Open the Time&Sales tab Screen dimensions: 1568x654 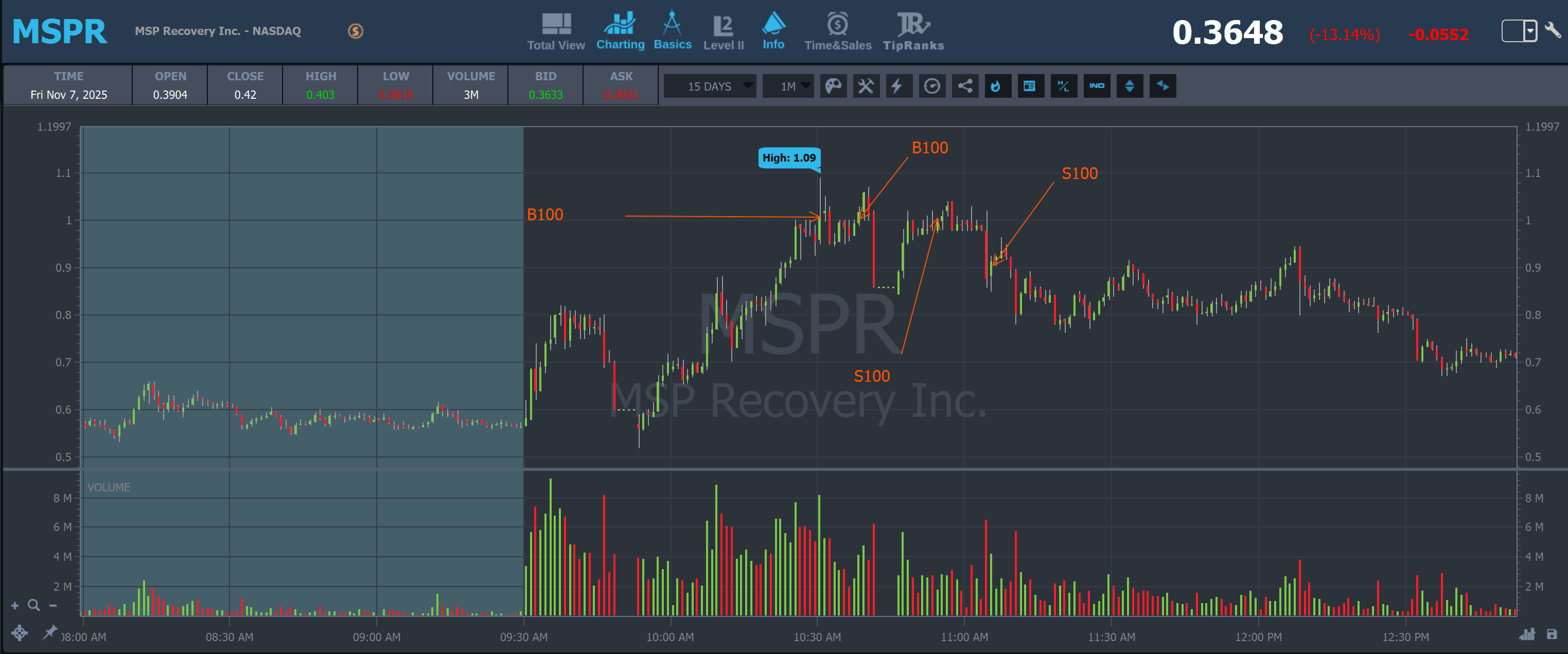838,31
